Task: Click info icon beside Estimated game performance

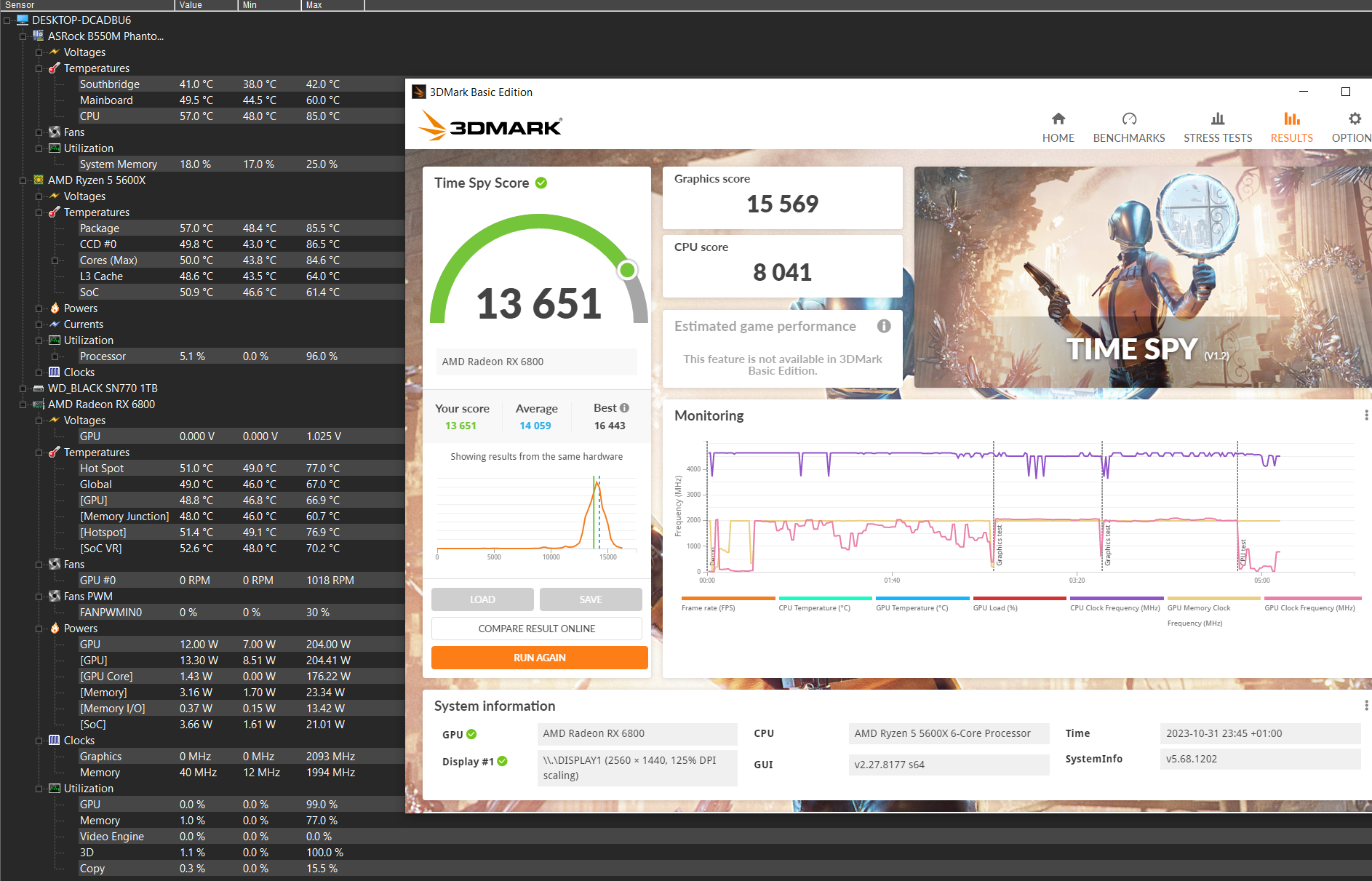Action: pos(884,326)
